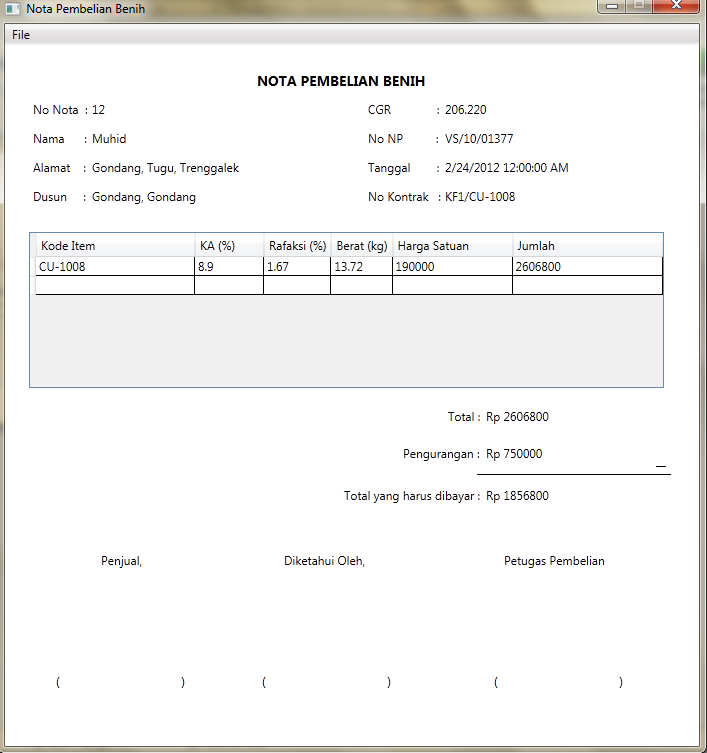Click the KA (%) column header
The width and height of the screenshot is (707, 753).
[x=229, y=246]
